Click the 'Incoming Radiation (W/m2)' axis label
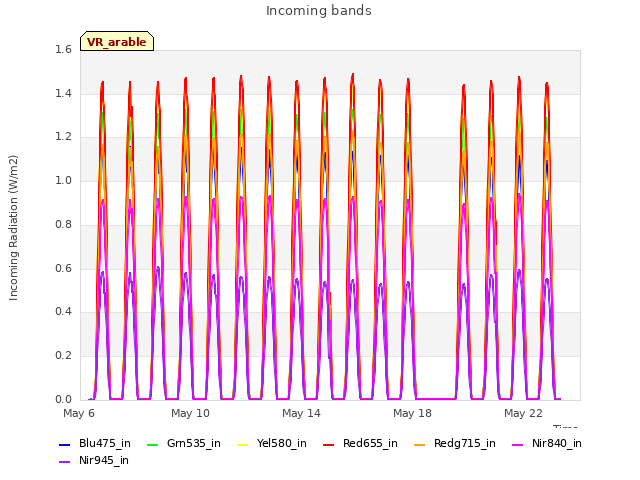 pos(13,228)
